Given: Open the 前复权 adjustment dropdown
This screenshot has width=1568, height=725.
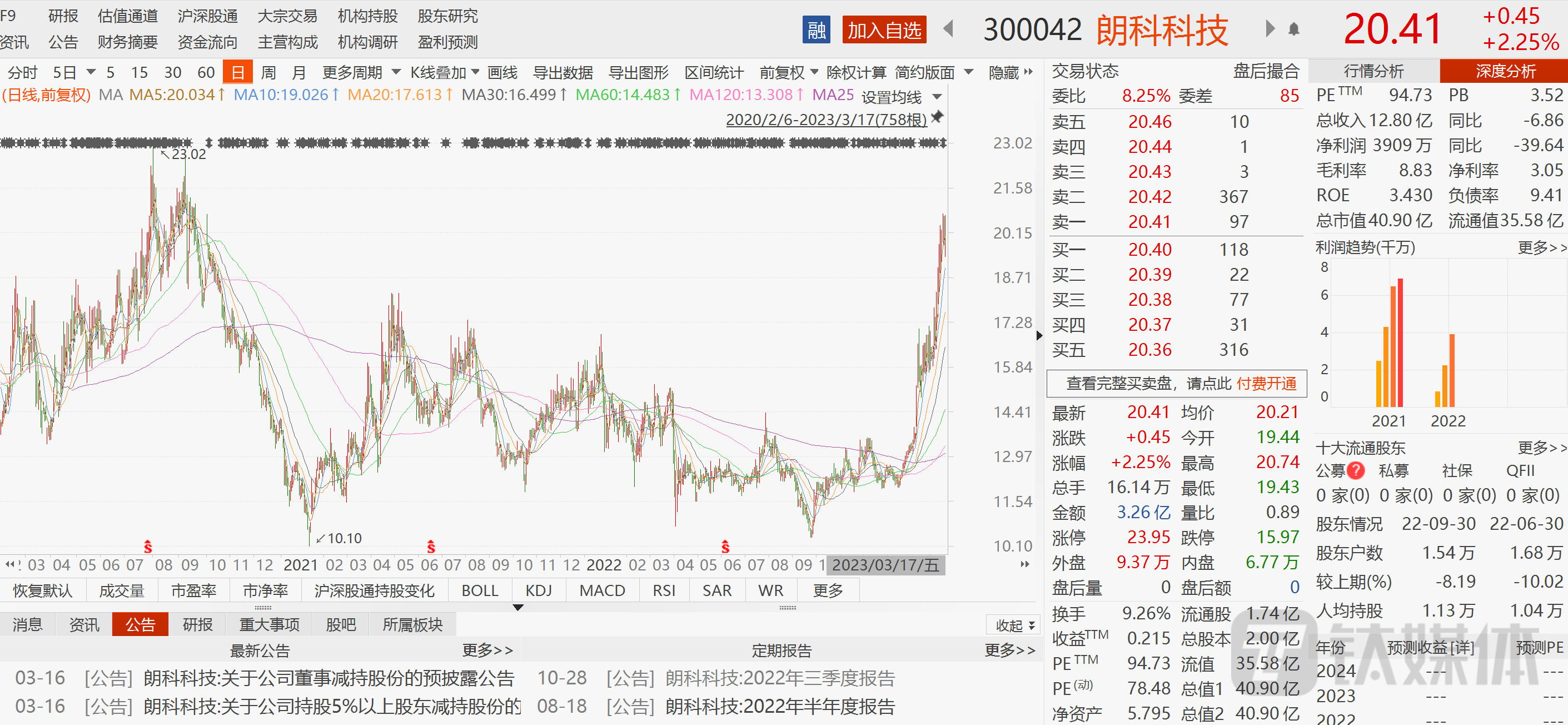Looking at the screenshot, I should (x=788, y=73).
